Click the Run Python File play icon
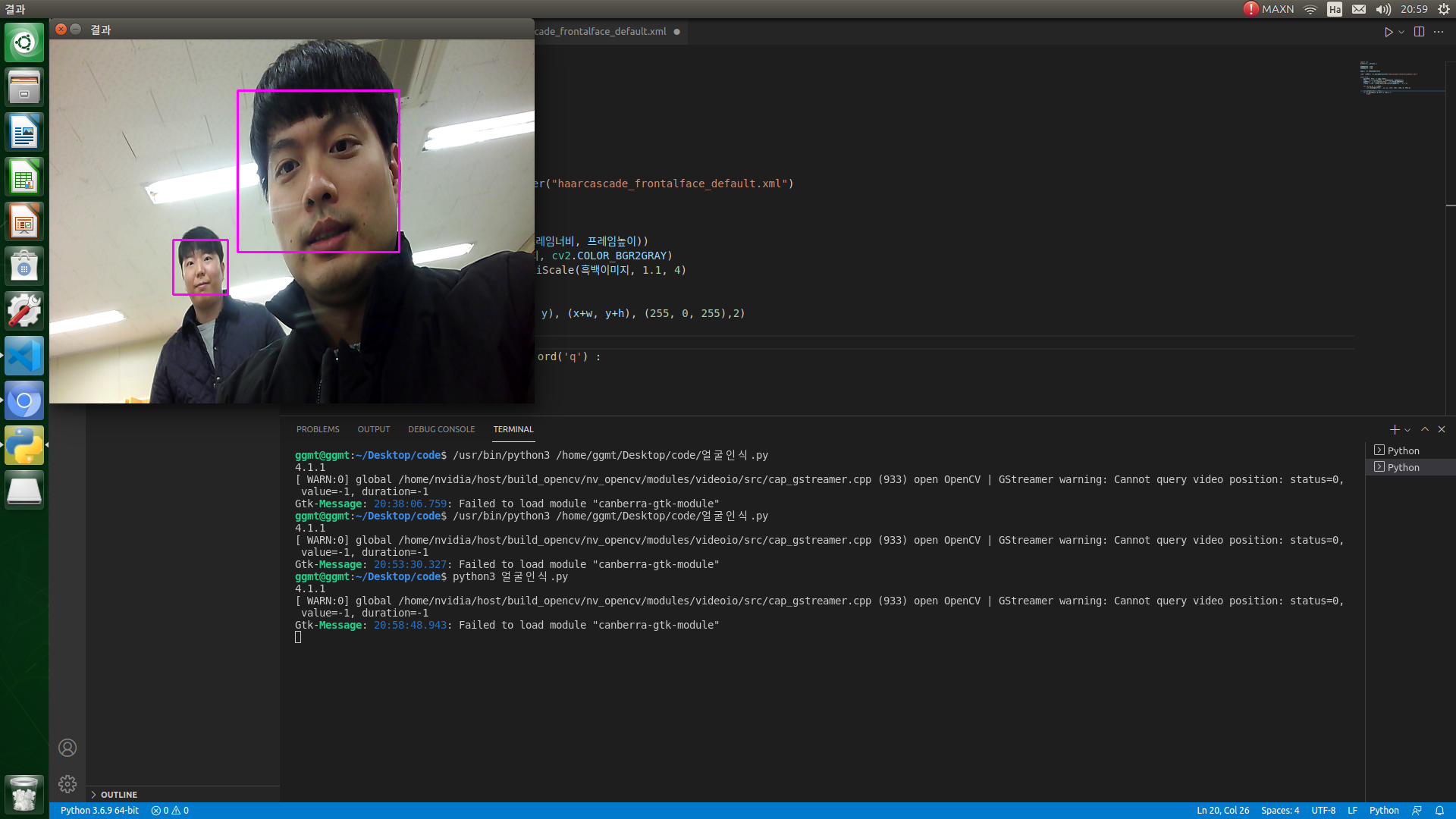The height and width of the screenshot is (819, 1456). (x=1388, y=32)
